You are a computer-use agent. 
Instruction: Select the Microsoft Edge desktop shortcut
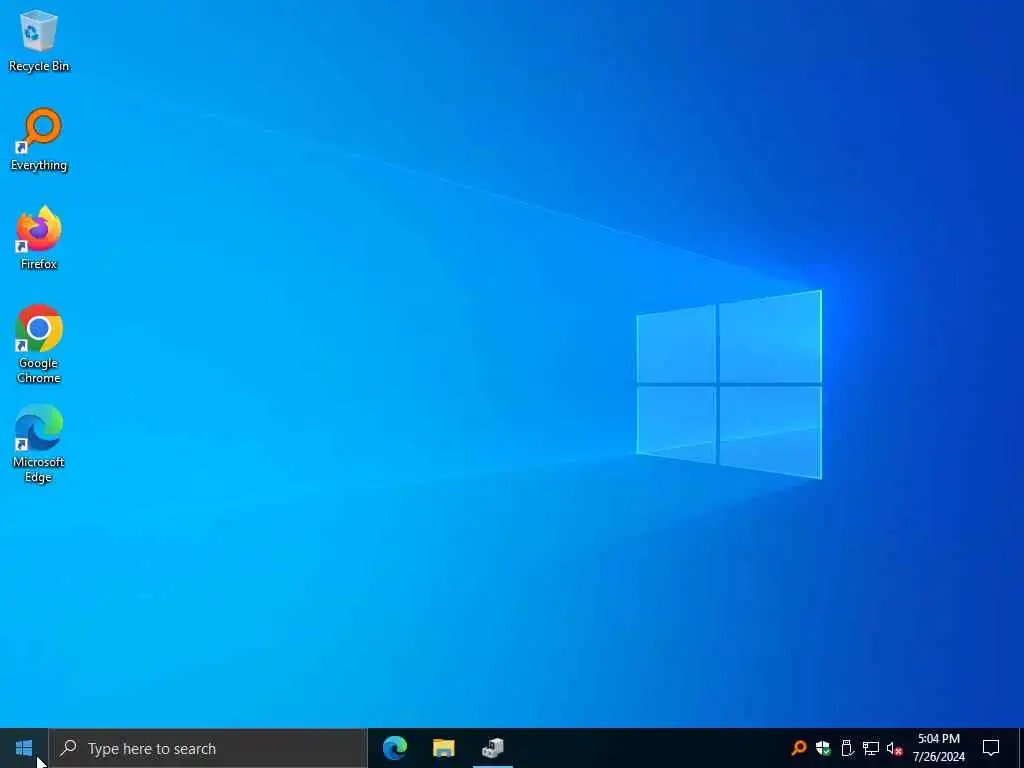click(39, 443)
